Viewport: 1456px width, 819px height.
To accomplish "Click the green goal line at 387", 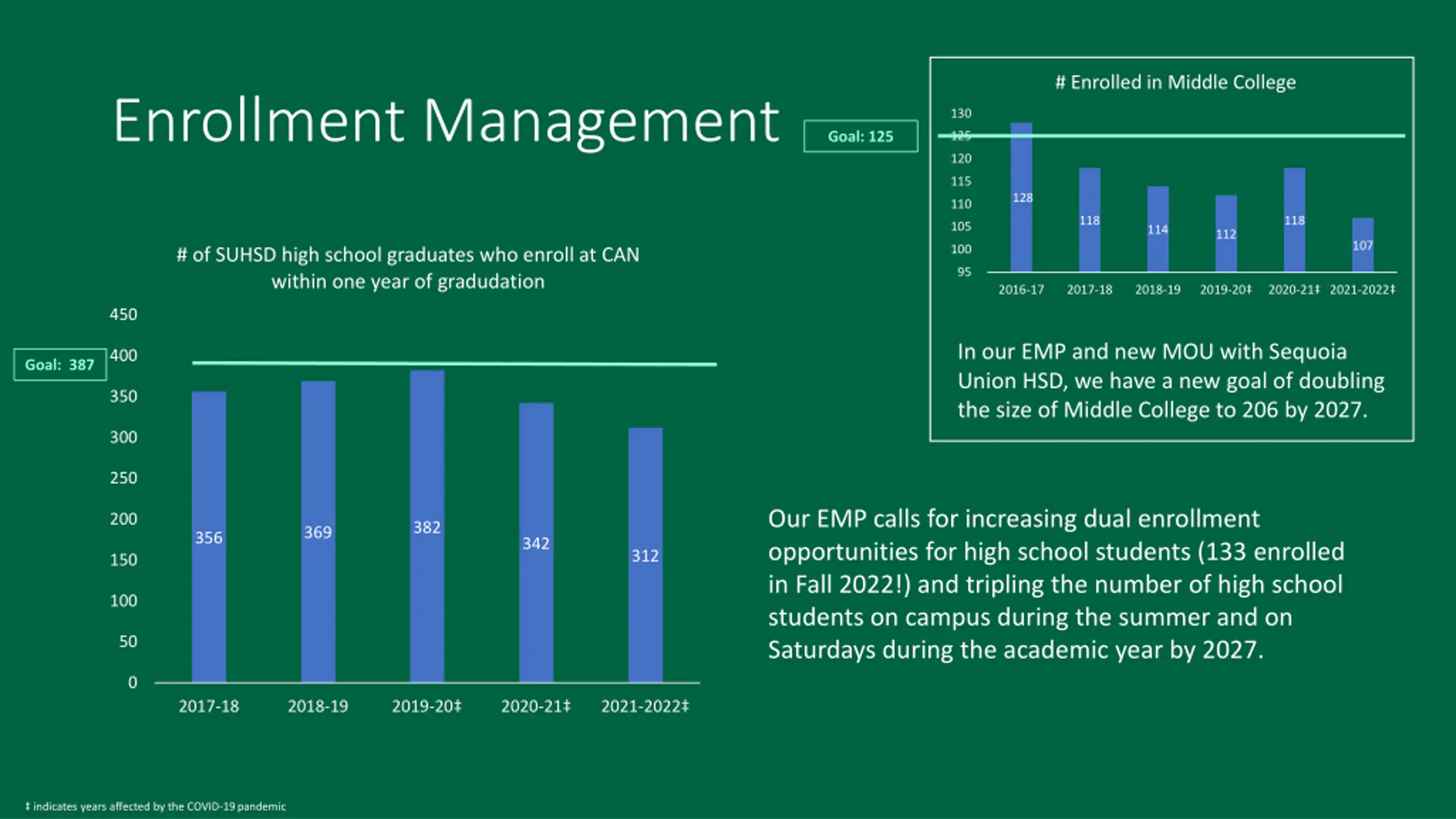I will [x=454, y=363].
